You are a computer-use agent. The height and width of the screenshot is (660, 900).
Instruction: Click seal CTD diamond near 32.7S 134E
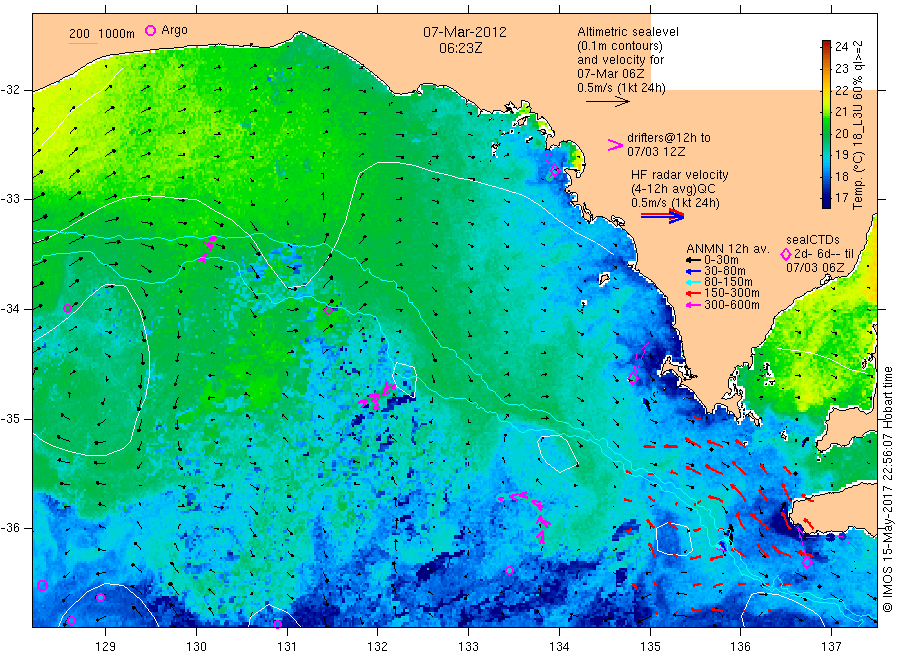coord(554,170)
